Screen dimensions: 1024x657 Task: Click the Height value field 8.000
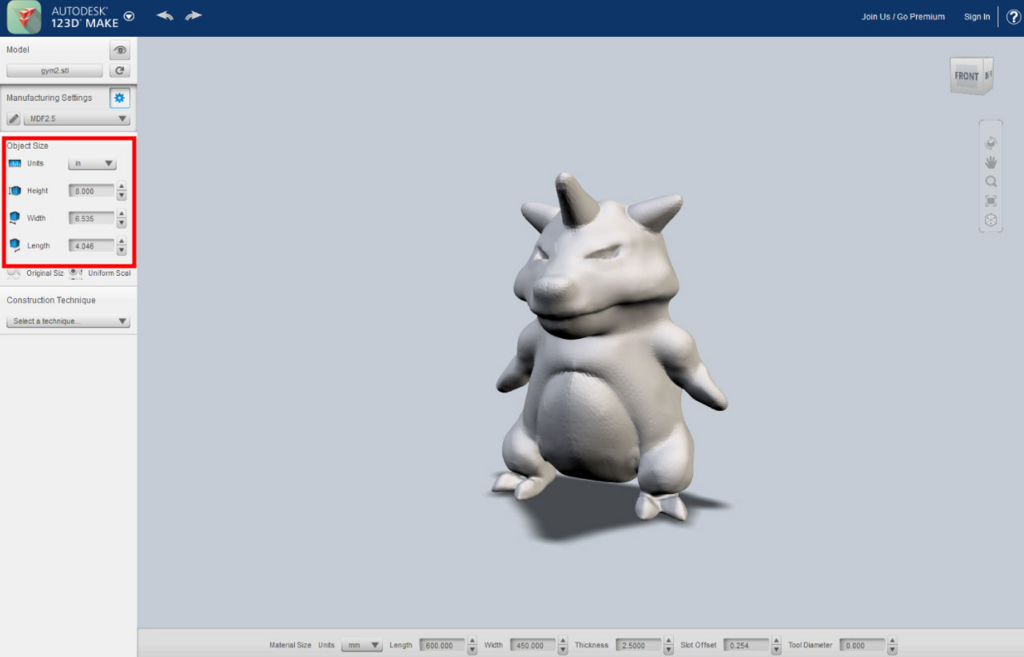[x=91, y=191]
